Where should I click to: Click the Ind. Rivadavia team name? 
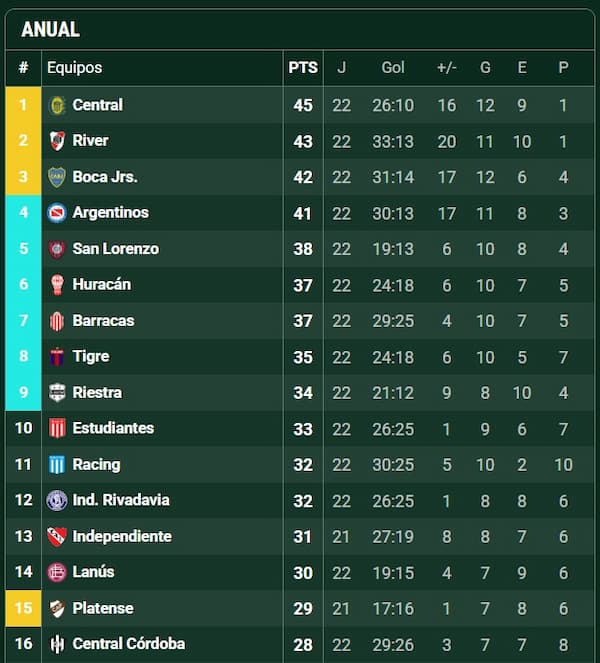[121, 500]
